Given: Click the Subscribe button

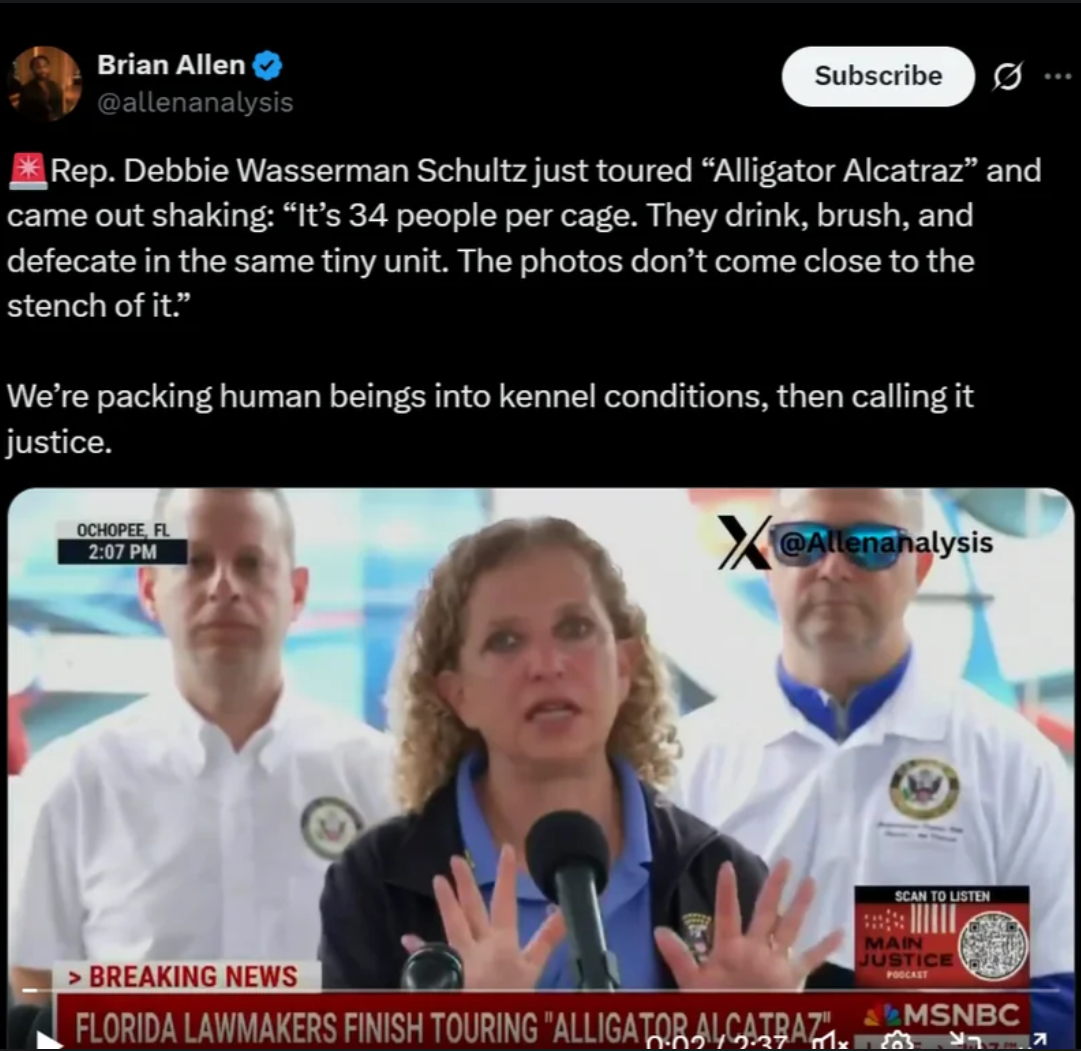Looking at the screenshot, I should point(878,76).
